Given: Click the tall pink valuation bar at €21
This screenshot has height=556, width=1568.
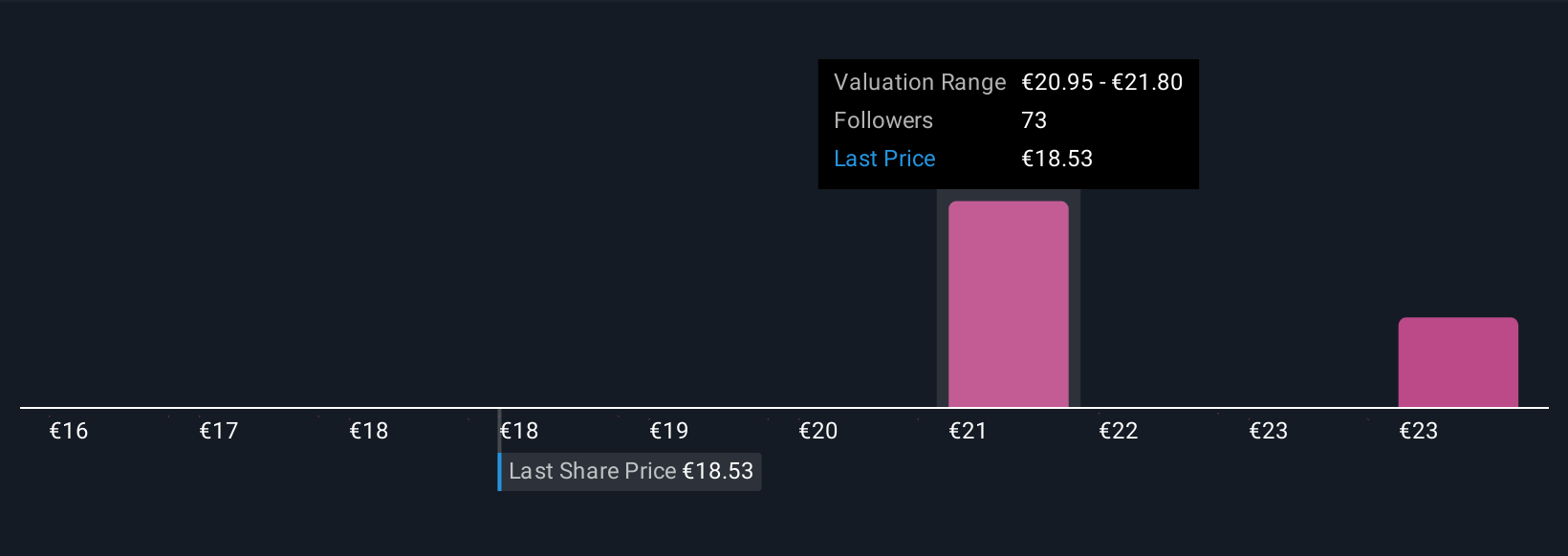Looking at the screenshot, I should click(1008, 304).
